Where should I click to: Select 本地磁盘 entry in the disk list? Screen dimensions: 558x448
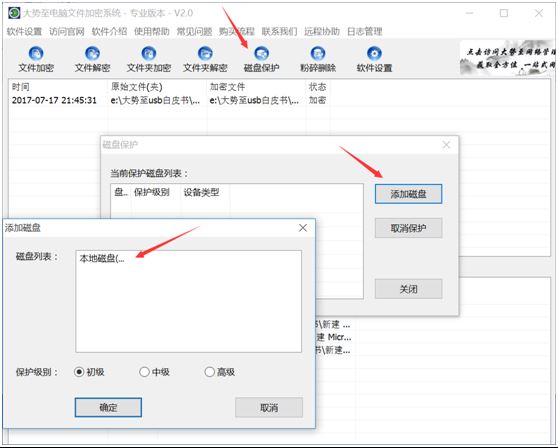(102, 258)
